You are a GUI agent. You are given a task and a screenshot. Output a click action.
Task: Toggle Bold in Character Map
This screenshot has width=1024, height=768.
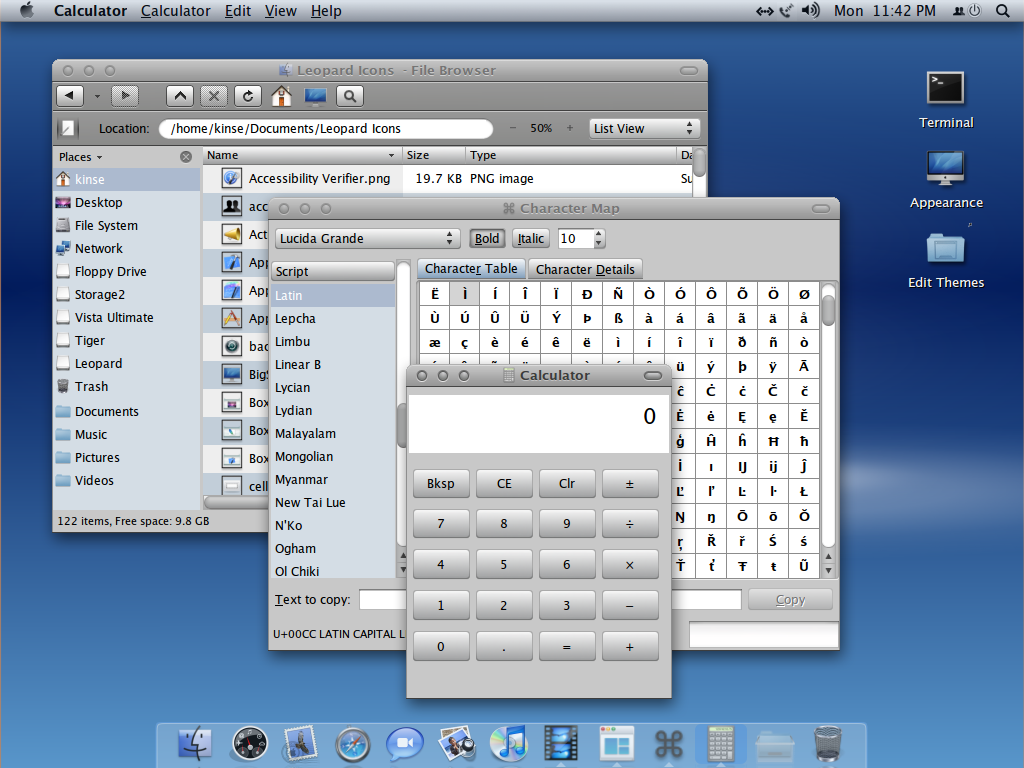(x=487, y=238)
